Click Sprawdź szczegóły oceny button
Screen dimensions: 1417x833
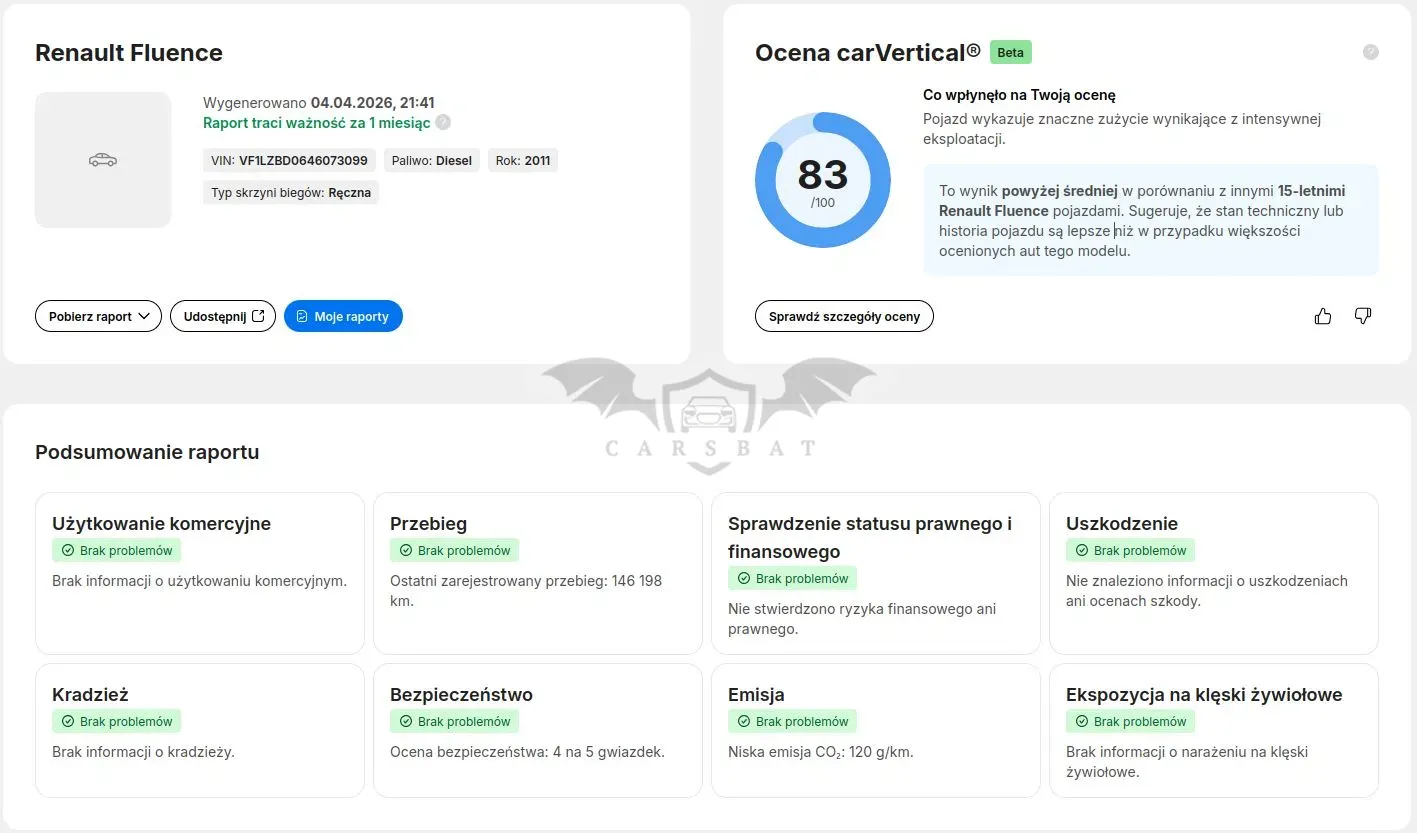(844, 316)
